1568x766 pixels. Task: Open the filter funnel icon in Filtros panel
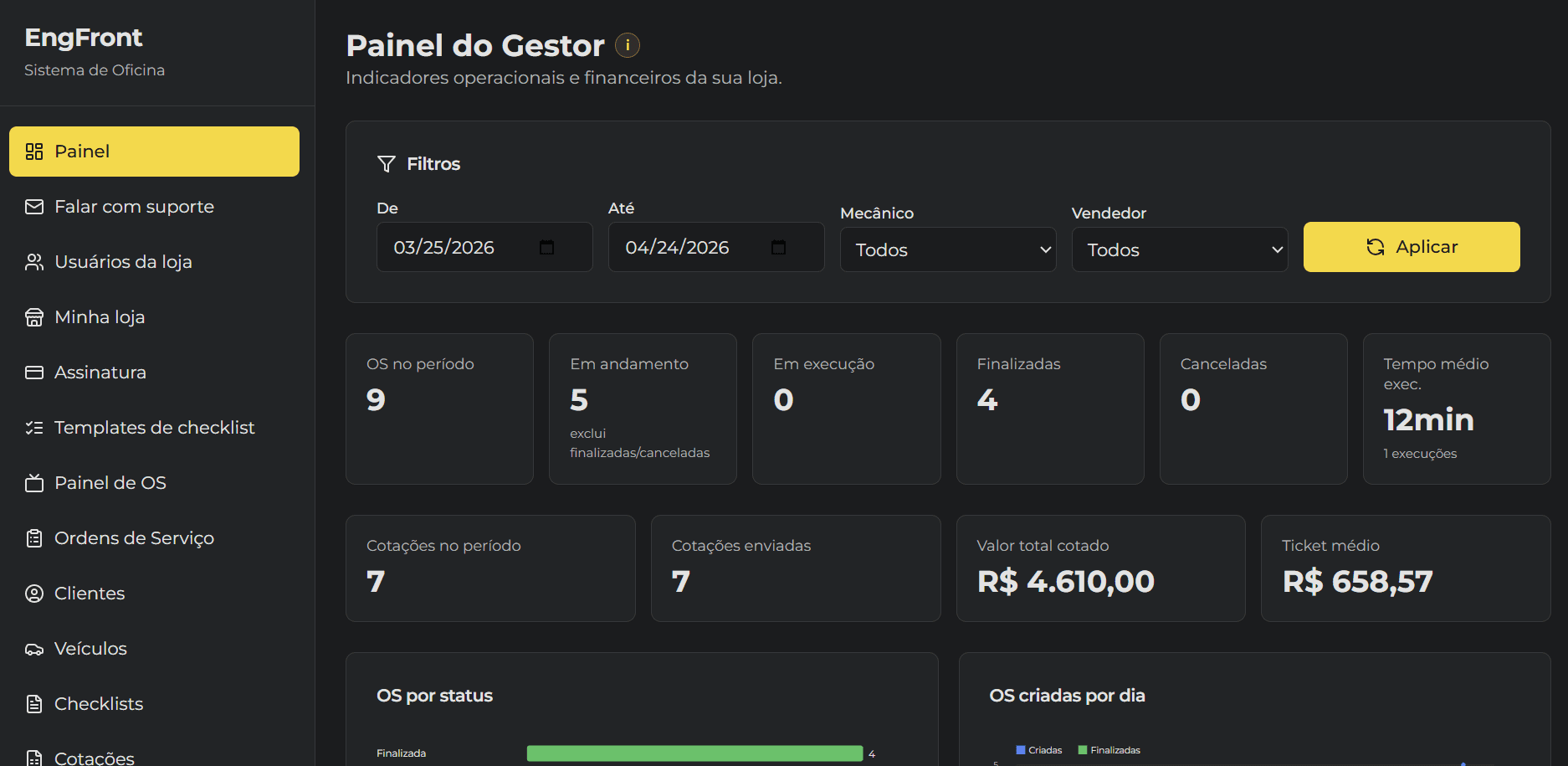[x=387, y=163]
